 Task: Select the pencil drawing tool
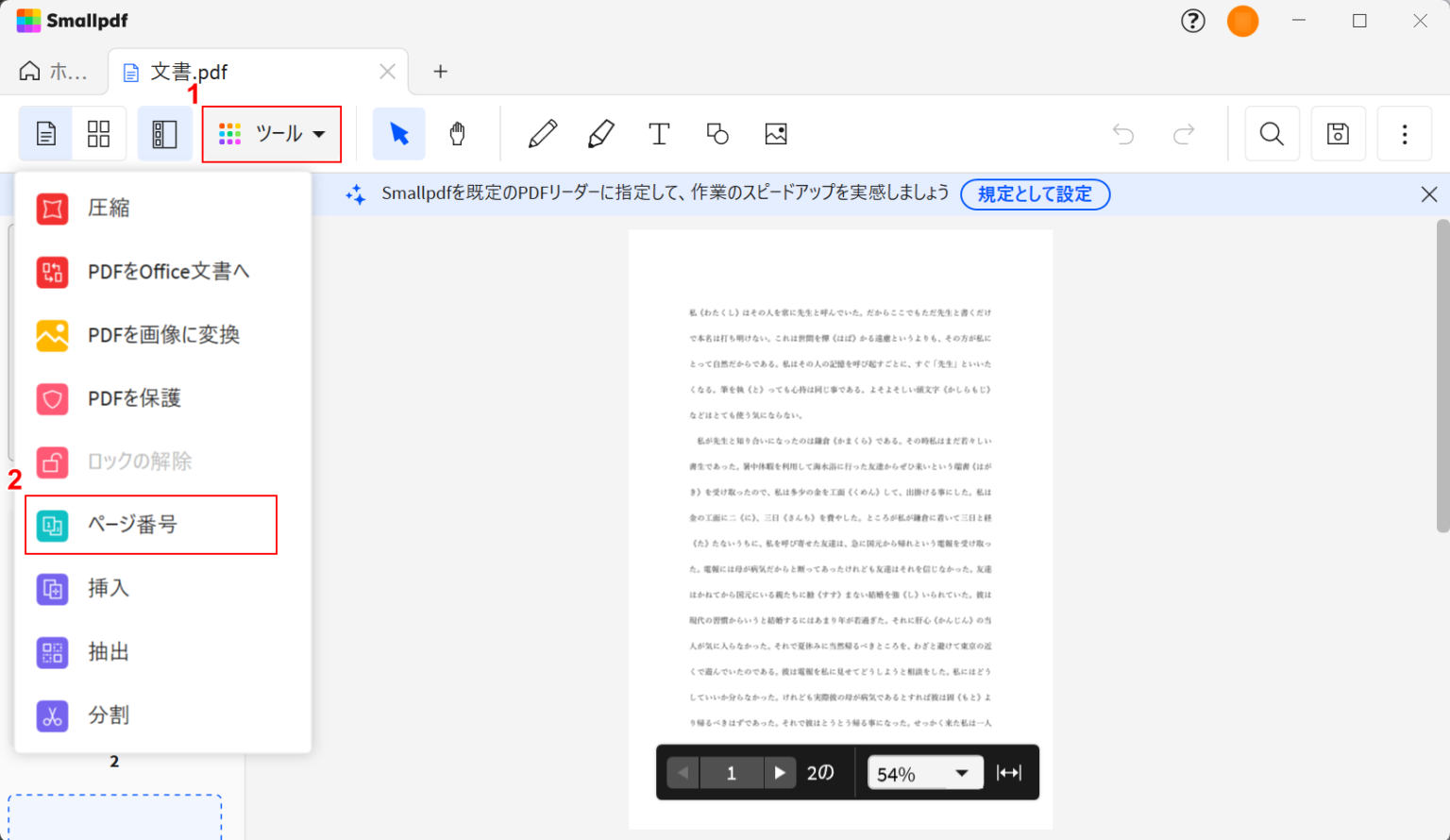(543, 133)
